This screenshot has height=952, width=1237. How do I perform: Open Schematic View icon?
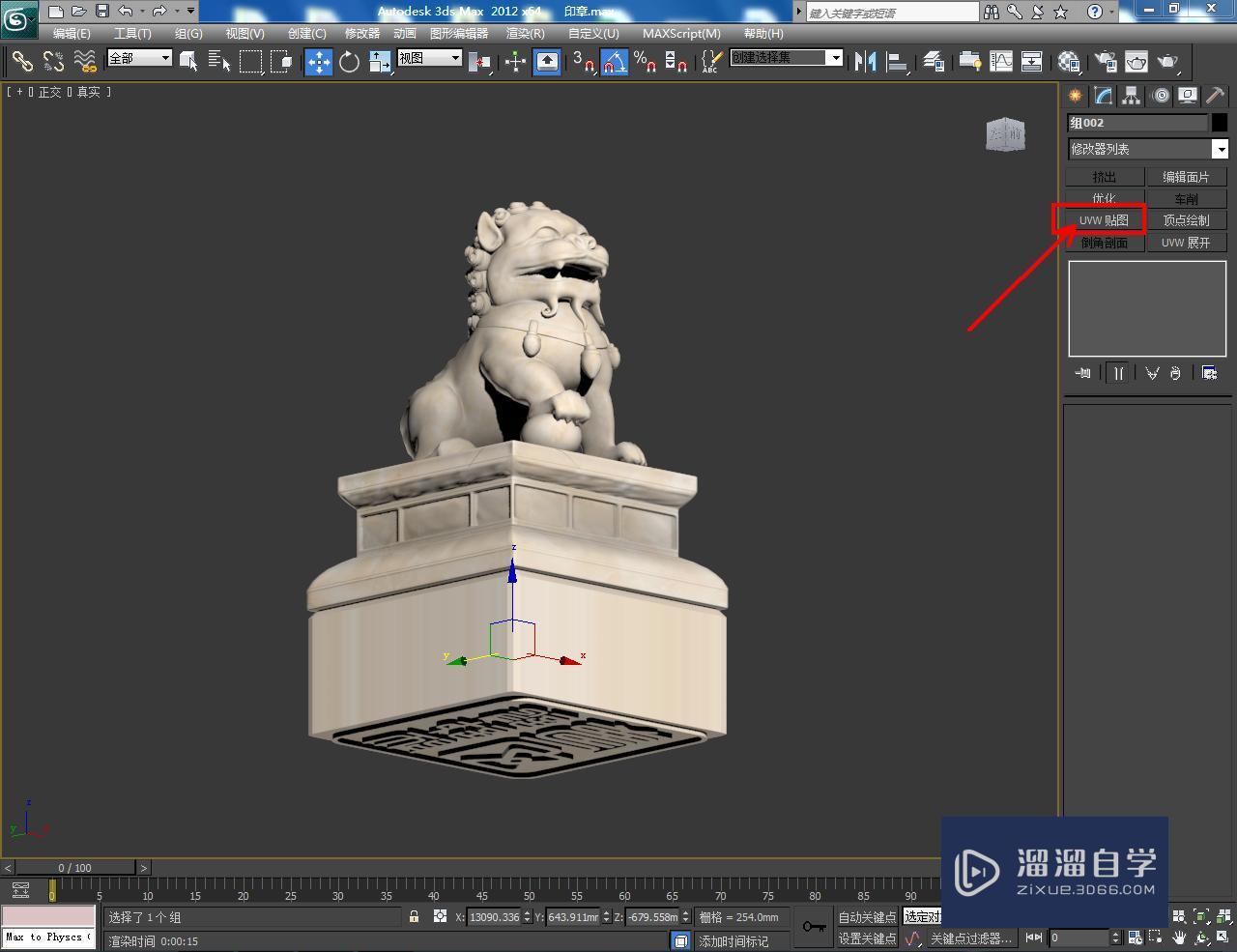1032,62
